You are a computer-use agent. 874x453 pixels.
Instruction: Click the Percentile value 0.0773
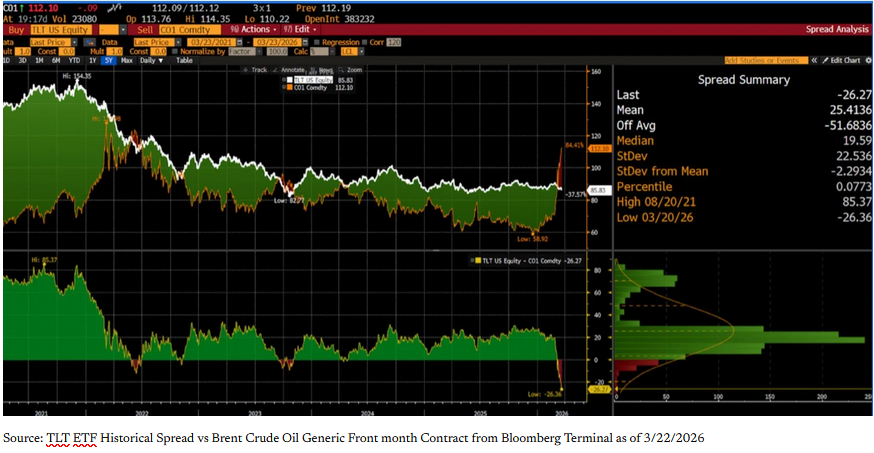(853, 187)
